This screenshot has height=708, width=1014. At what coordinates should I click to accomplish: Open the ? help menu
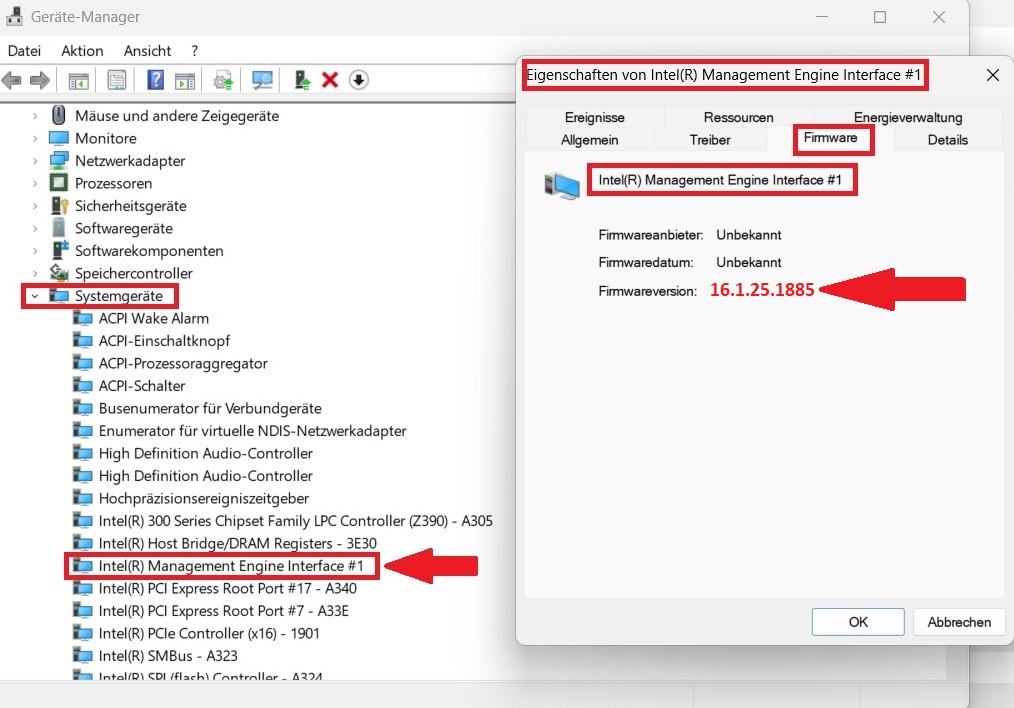195,50
